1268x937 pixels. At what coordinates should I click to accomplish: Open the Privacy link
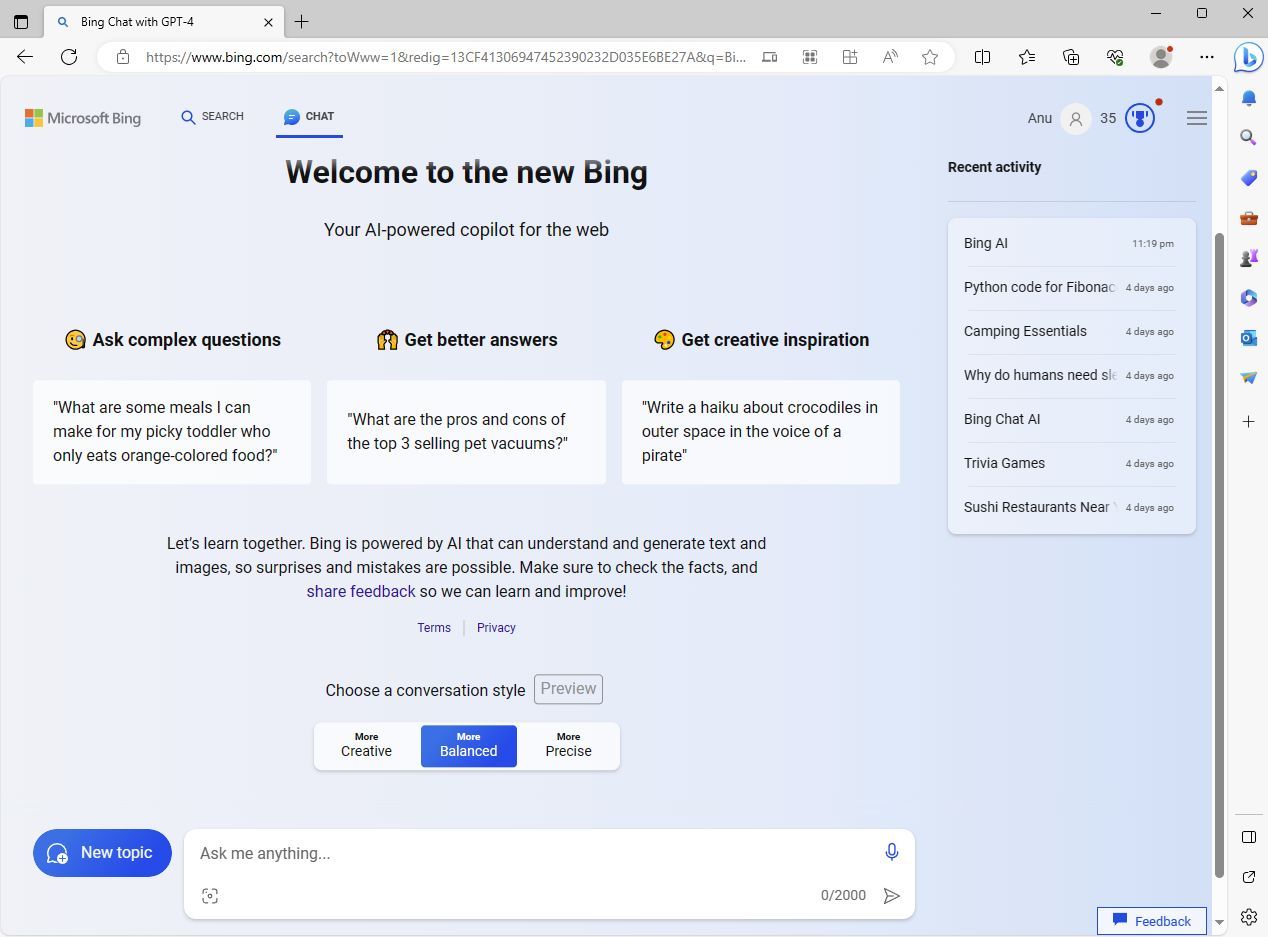pos(496,628)
